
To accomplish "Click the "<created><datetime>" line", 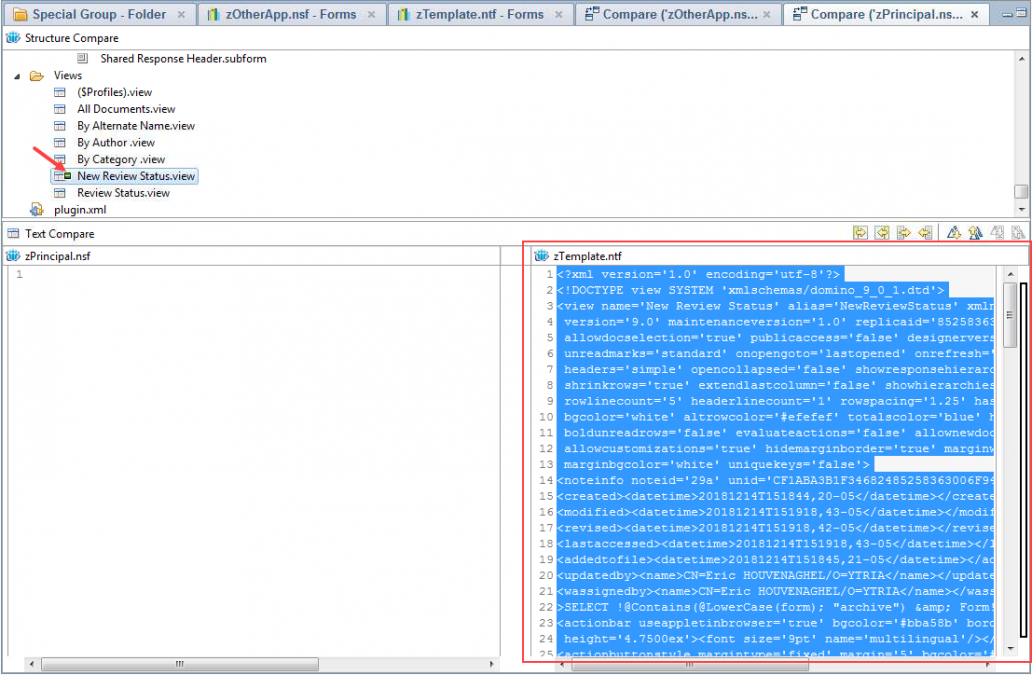I will point(775,496).
